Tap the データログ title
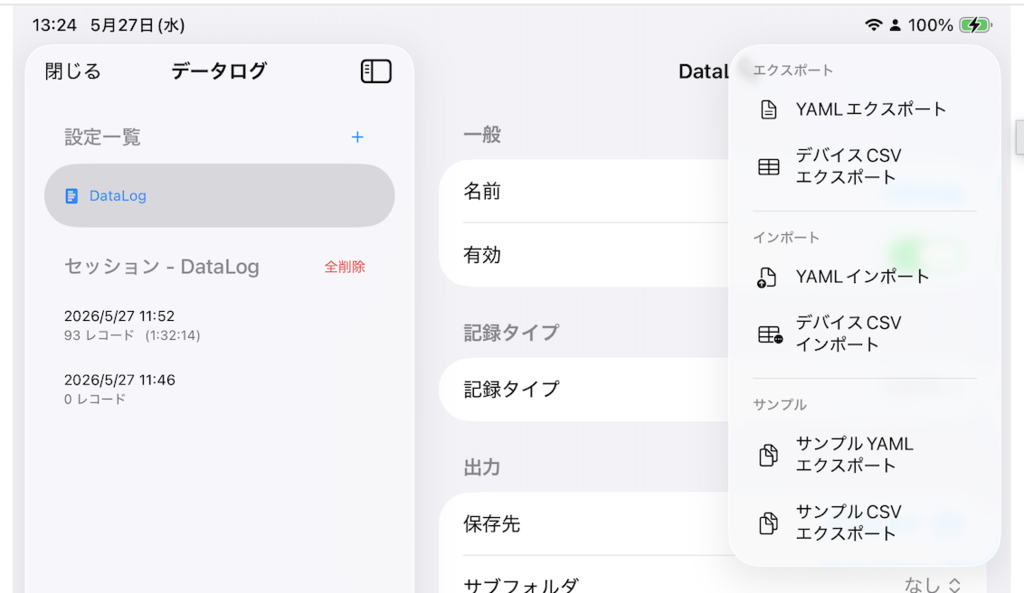Image resolution: width=1024 pixels, height=593 pixels. [219, 71]
